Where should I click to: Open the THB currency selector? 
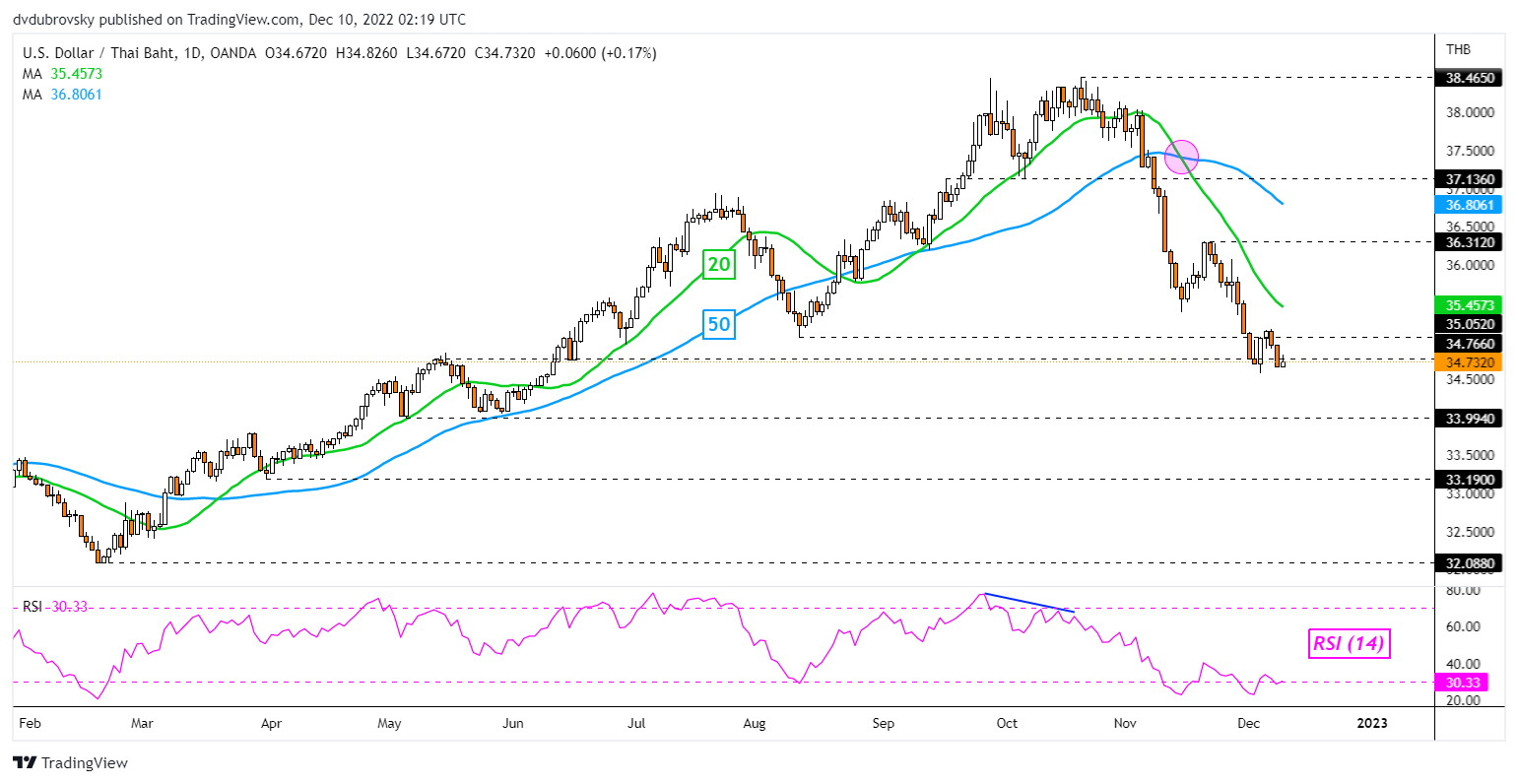pyautogui.click(x=1458, y=49)
